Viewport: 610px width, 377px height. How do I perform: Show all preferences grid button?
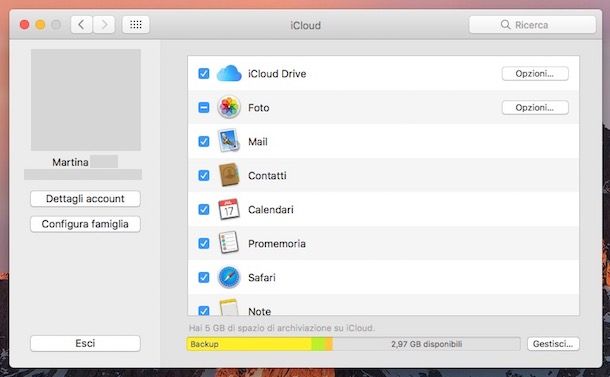136,25
